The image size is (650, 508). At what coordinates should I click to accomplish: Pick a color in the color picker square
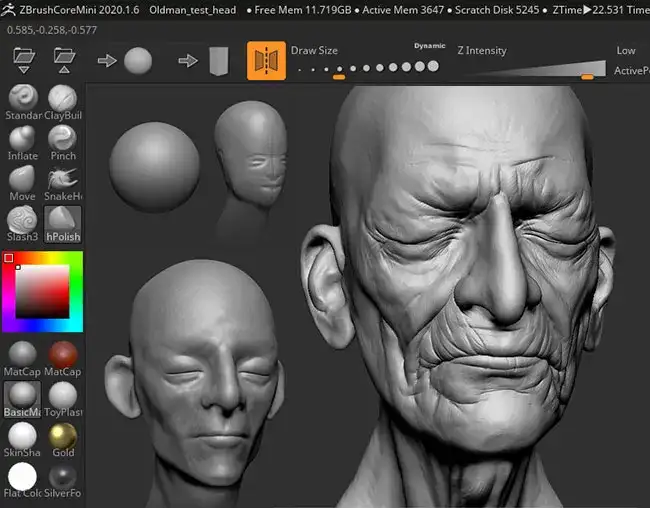(x=42, y=292)
